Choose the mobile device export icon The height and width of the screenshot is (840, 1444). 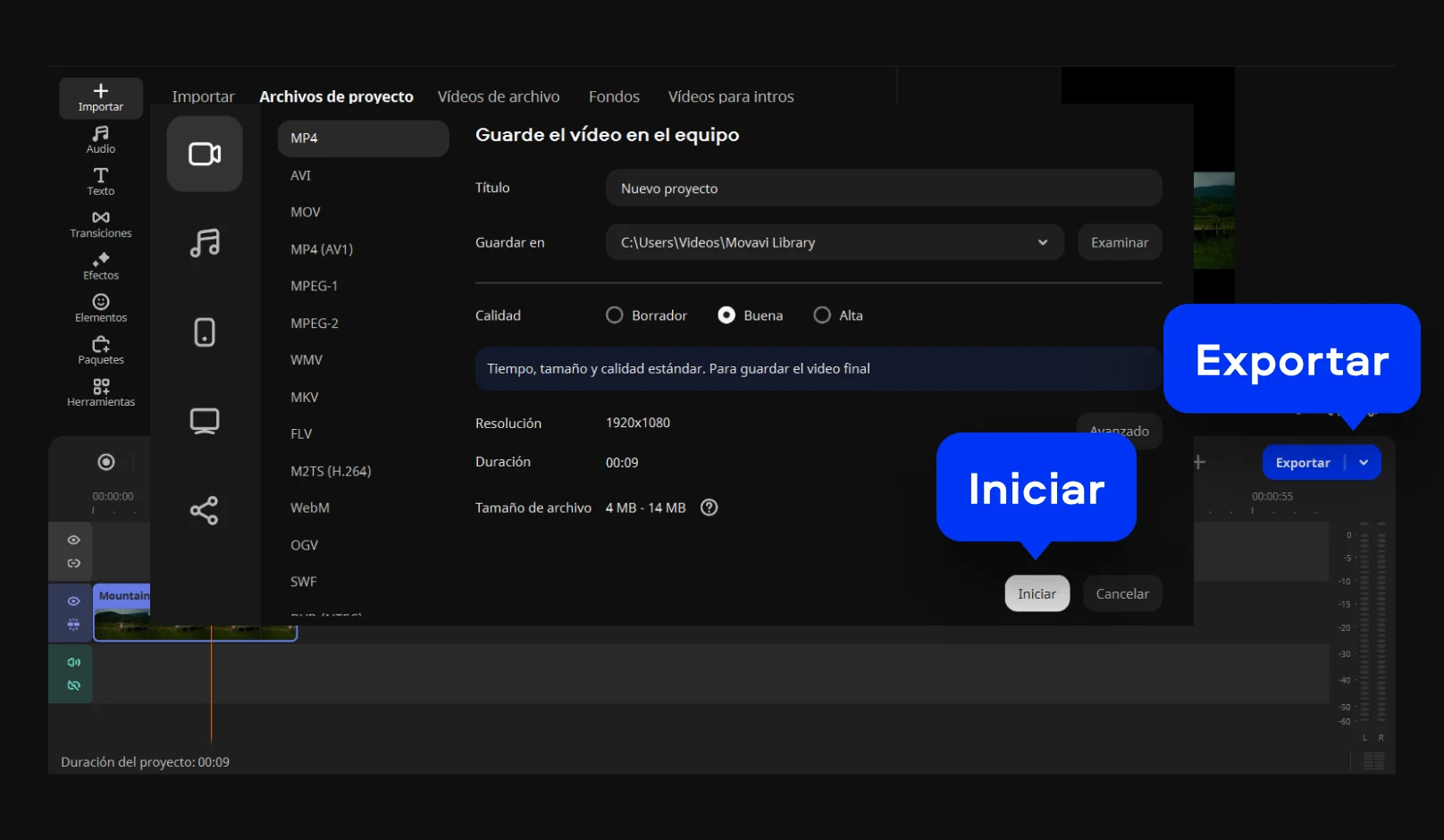coord(205,332)
